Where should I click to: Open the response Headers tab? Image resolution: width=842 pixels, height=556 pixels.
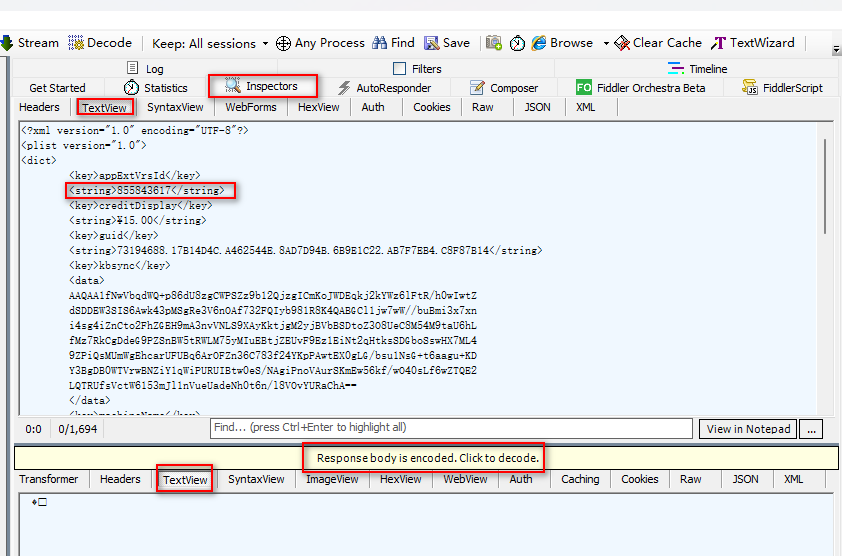click(x=120, y=479)
